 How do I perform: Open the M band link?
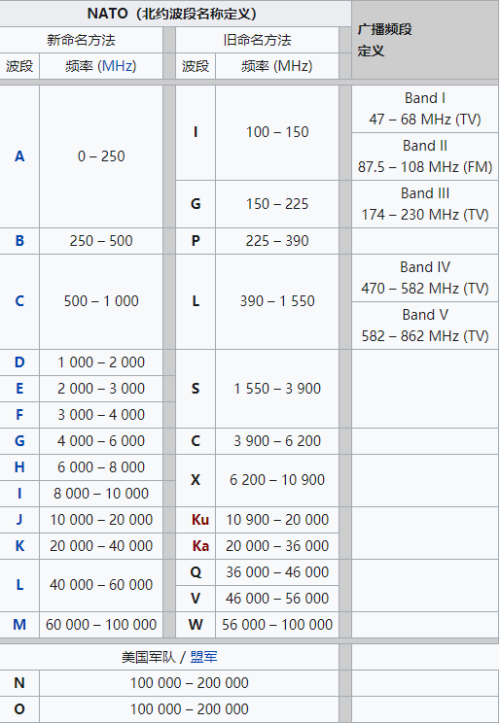click(x=19, y=625)
